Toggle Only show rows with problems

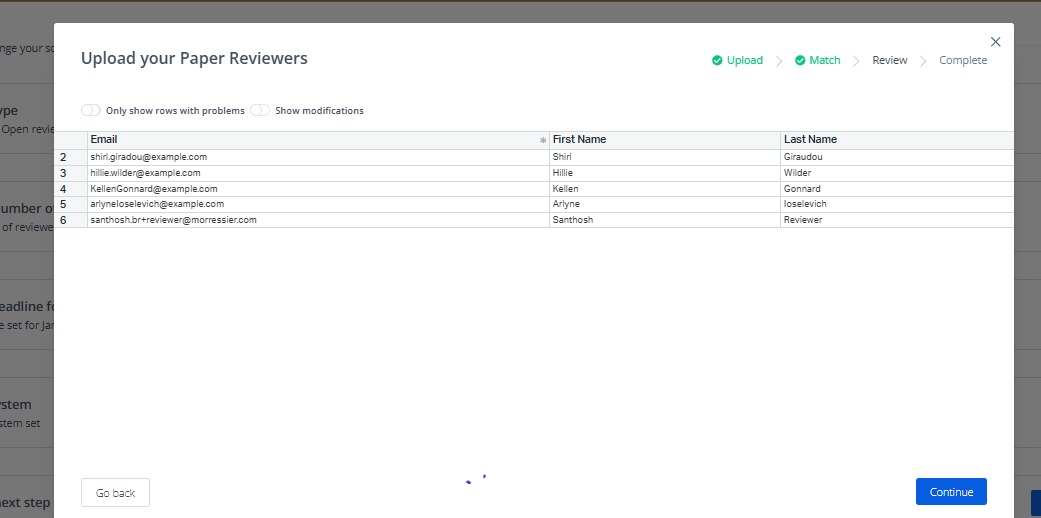(x=91, y=111)
